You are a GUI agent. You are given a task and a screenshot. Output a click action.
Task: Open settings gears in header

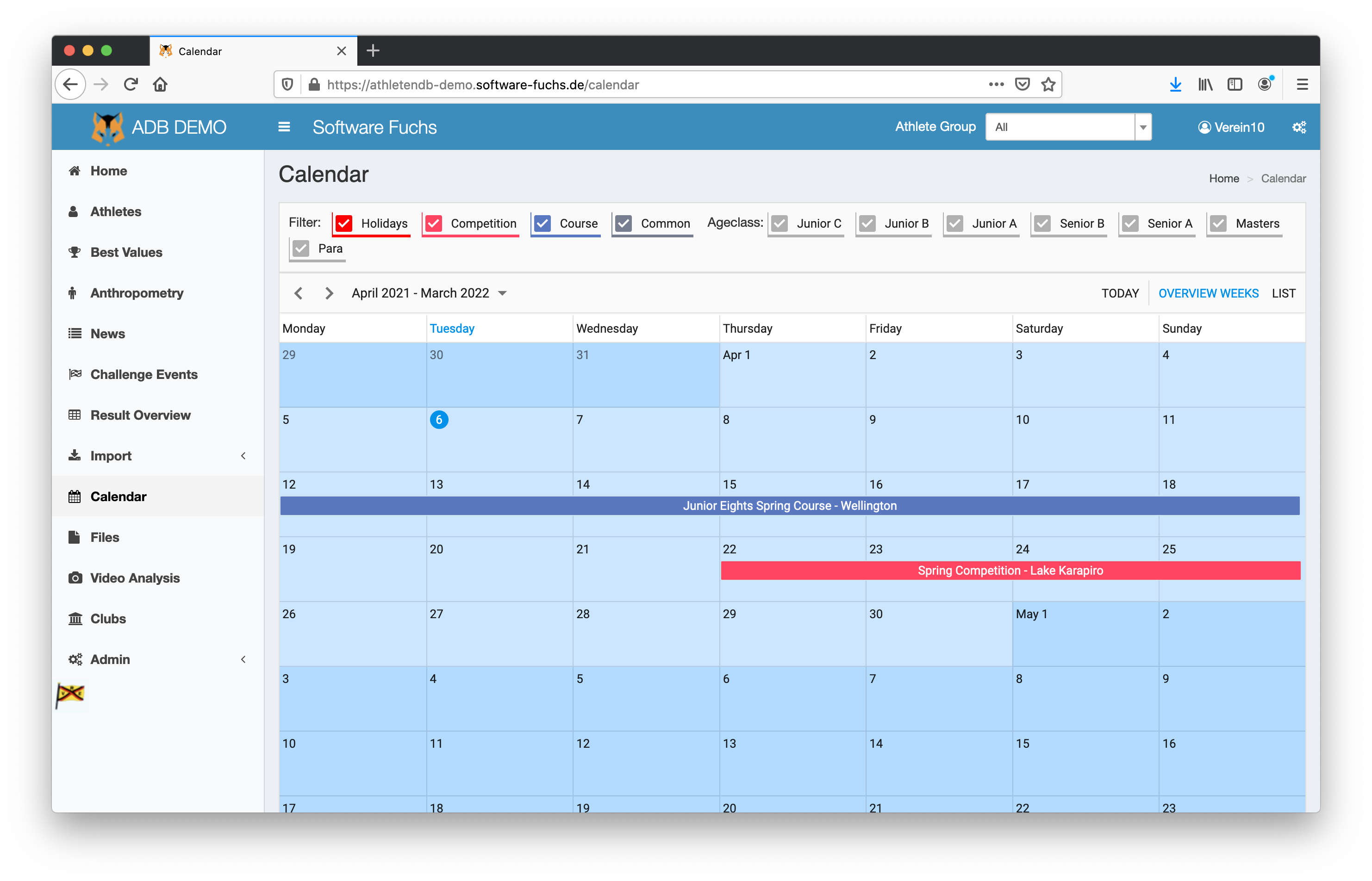(x=1299, y=127)
